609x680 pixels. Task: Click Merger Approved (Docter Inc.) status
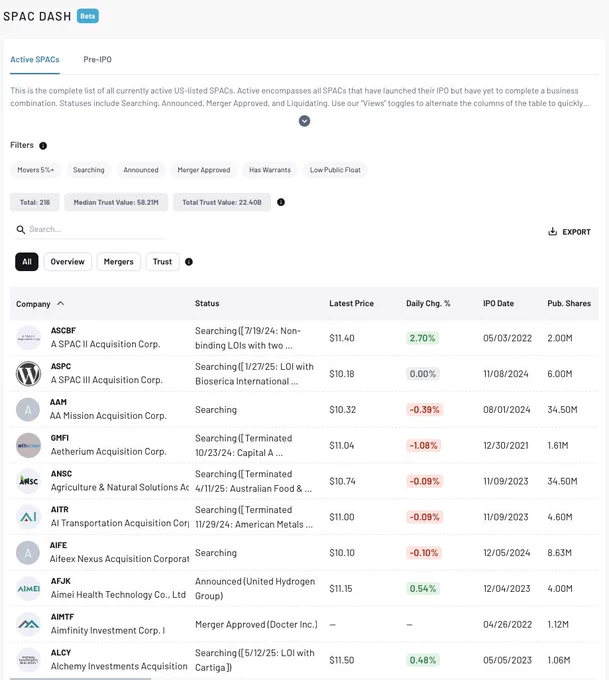pyautogui.click(x=256, y=624)
